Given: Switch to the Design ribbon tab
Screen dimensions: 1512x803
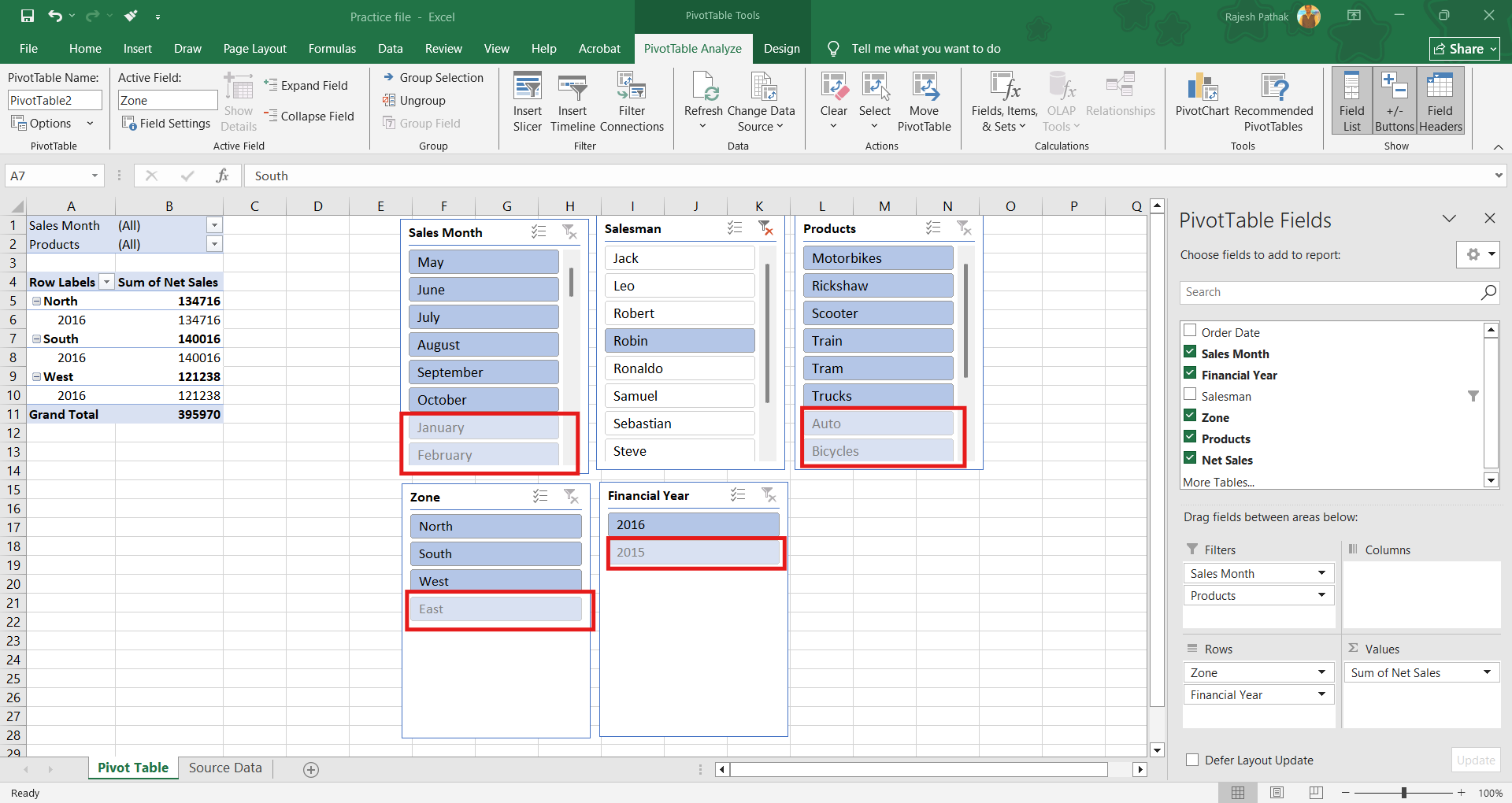Looking at the screenshot, I should coord(781,49).
